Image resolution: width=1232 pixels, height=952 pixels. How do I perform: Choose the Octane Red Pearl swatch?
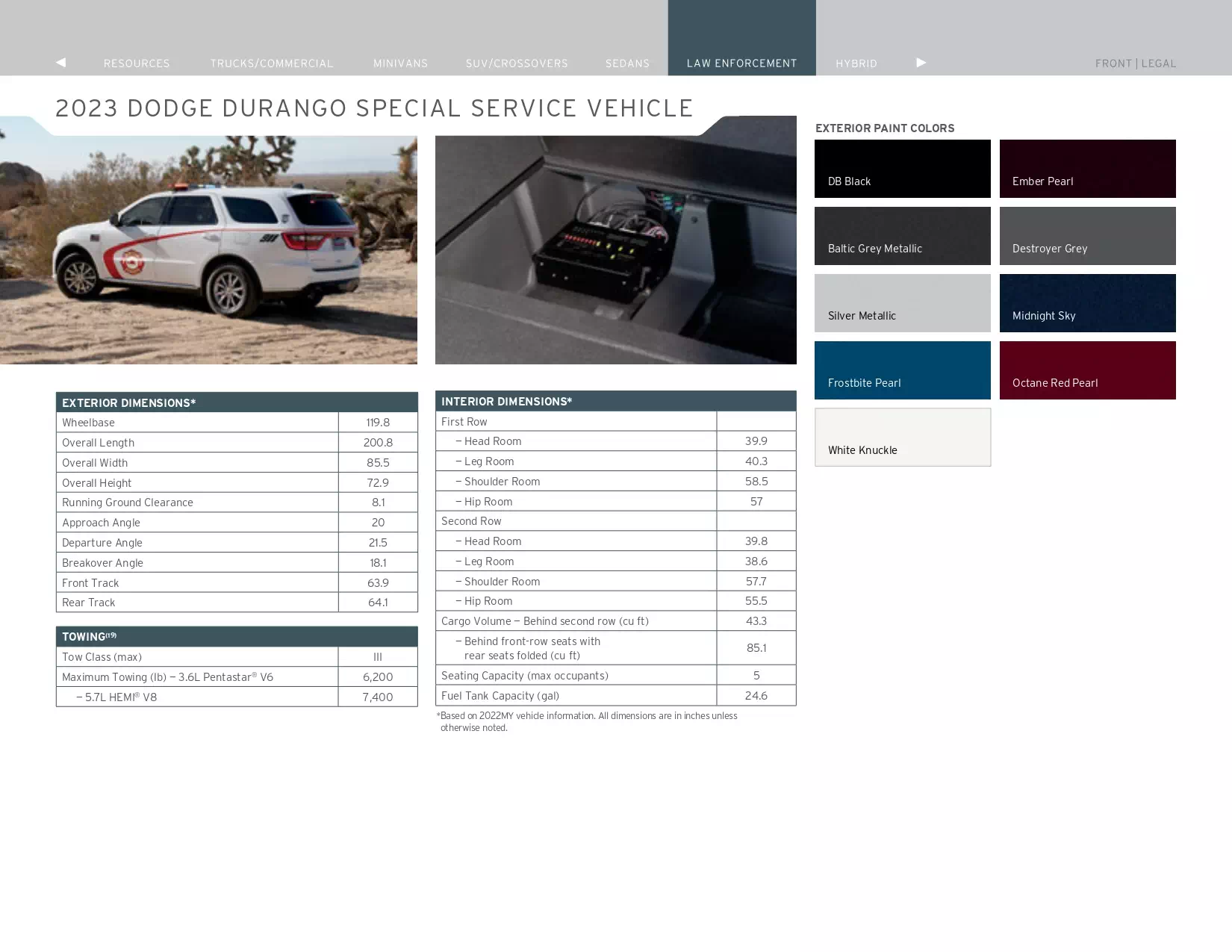(x=1088, y=370)
